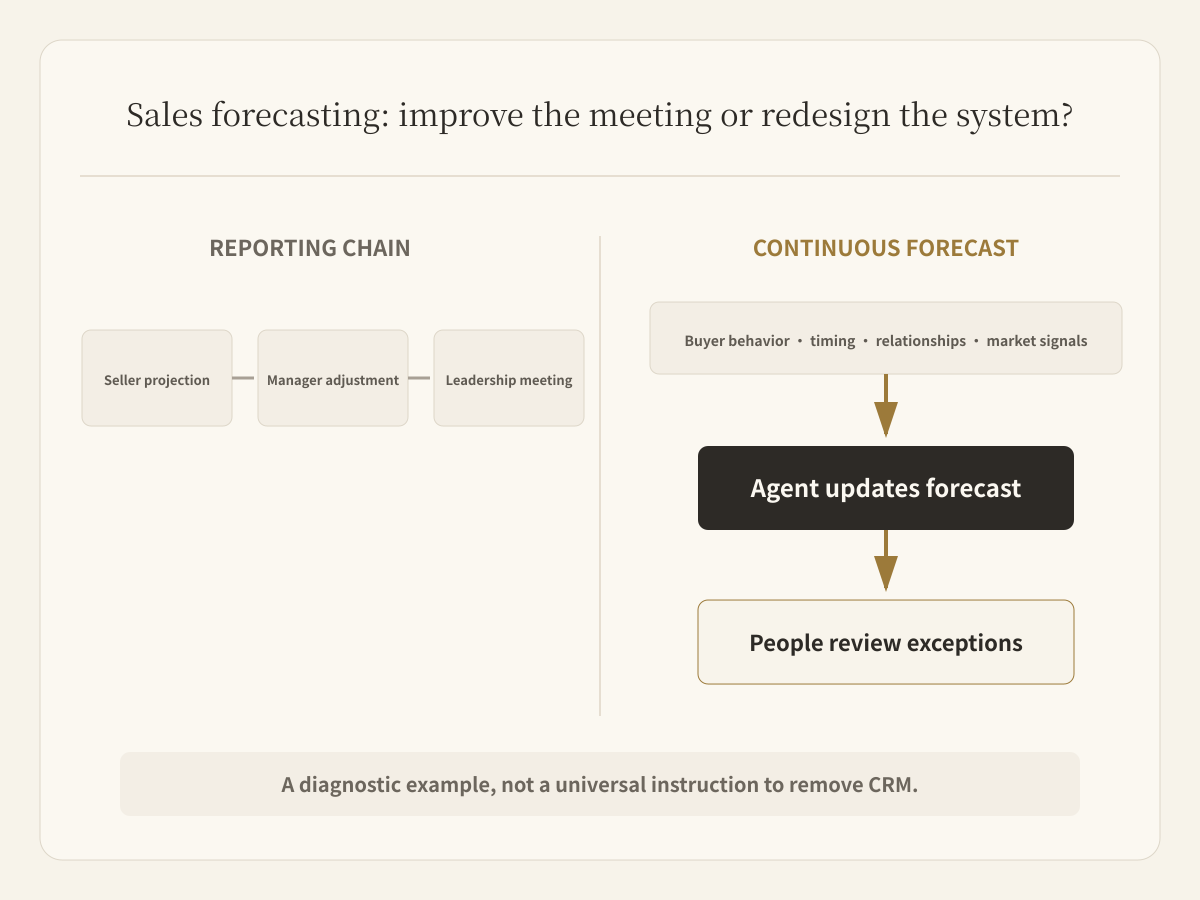Screen dimensions: 1200x900
Task: Click the arrow pointing to People review exceptions
Action: coord(886,561)
